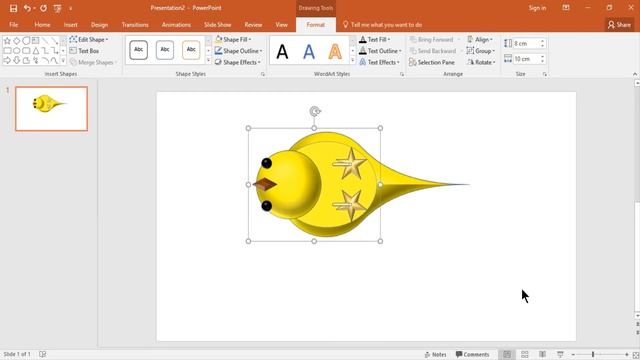The image size is (640, 360).
Task: Open Align dropdown
Action: pos(480,40)
